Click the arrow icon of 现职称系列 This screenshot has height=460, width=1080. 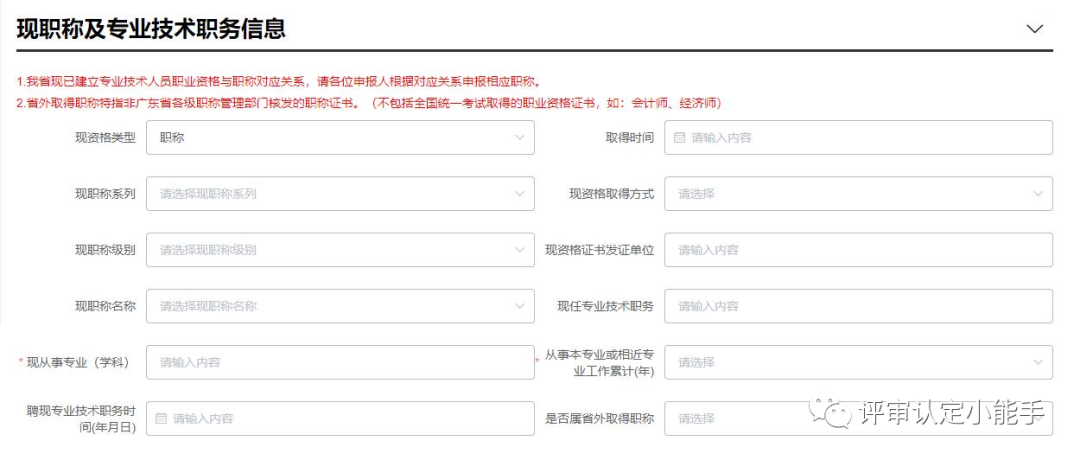click(x=519, y=194)
